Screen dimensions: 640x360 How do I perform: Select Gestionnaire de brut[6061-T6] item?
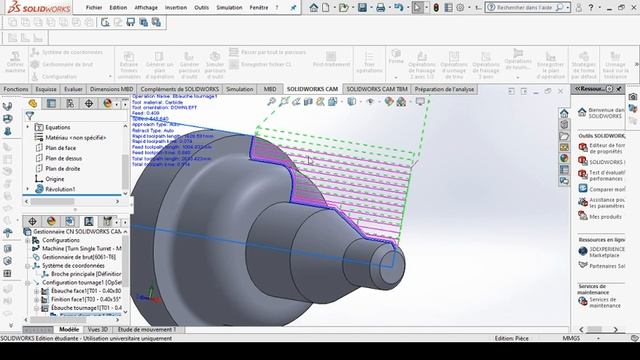tap(79, 257)
